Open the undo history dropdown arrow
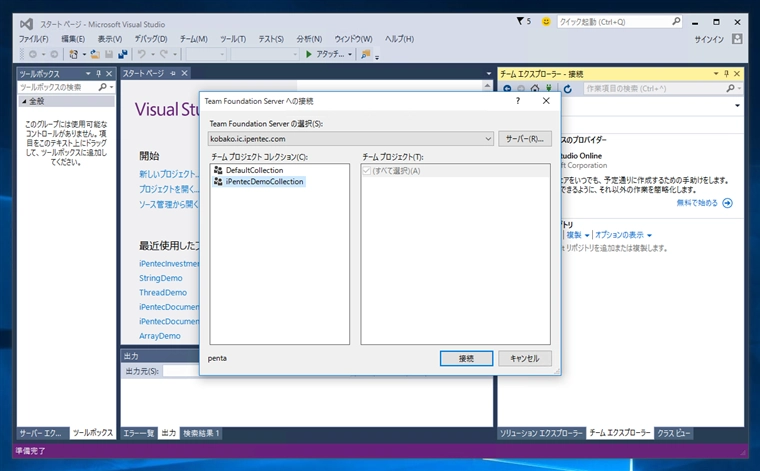The image size is (760, 471). click(x=152, y=55)
